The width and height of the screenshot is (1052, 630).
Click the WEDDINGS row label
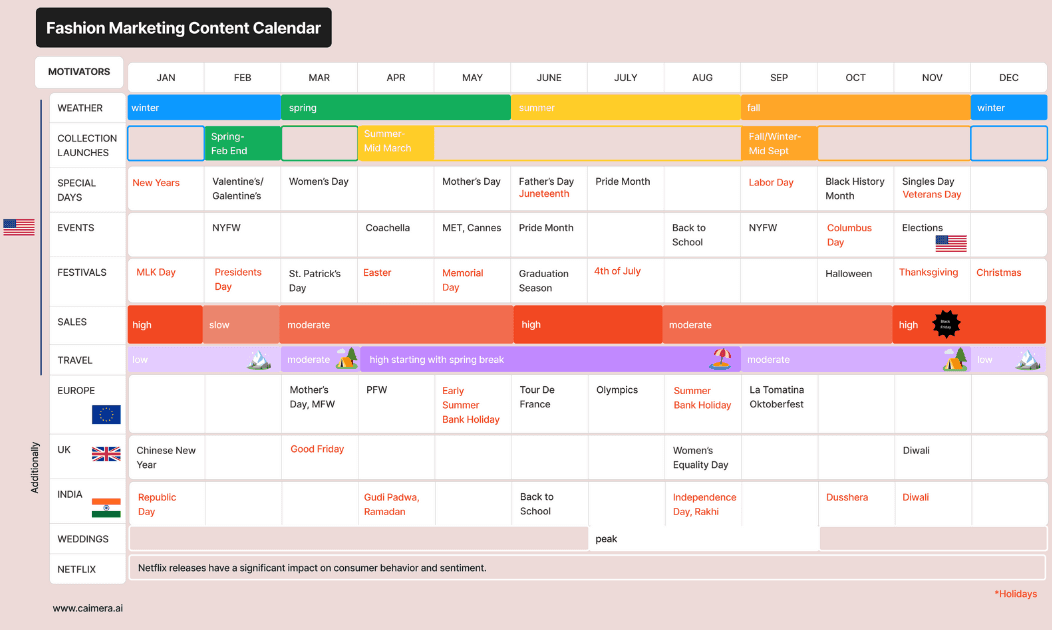83,539
